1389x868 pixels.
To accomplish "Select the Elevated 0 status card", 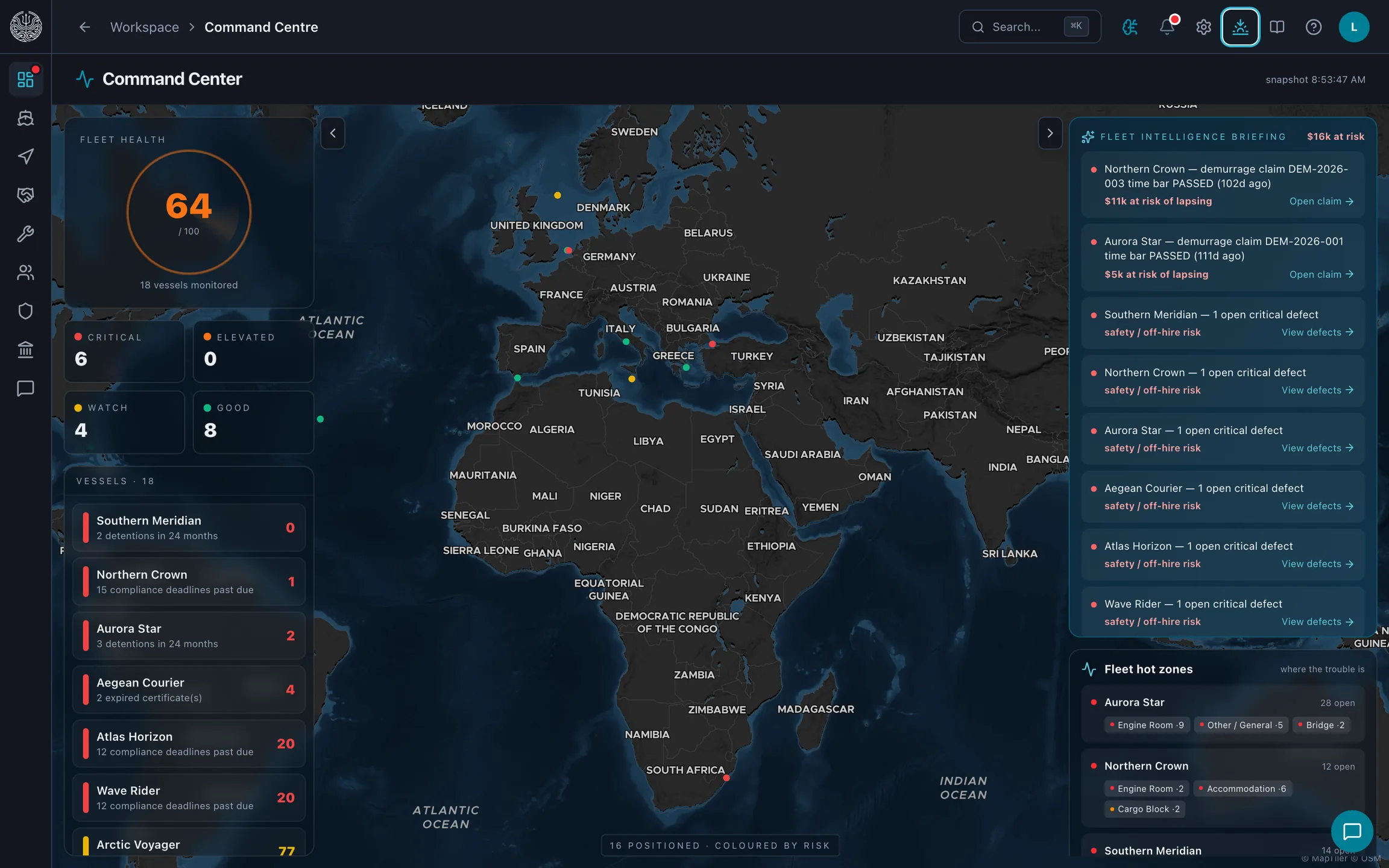I will (253, 351).
